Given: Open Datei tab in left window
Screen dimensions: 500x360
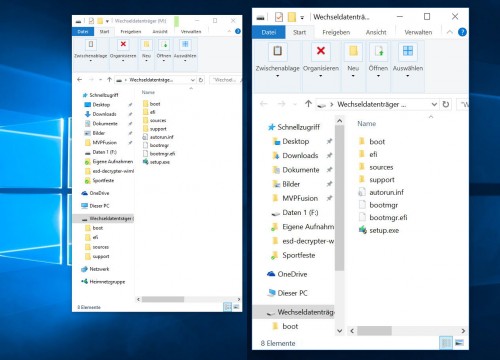Looking at the screenshot, I should [x=83, y=32].
